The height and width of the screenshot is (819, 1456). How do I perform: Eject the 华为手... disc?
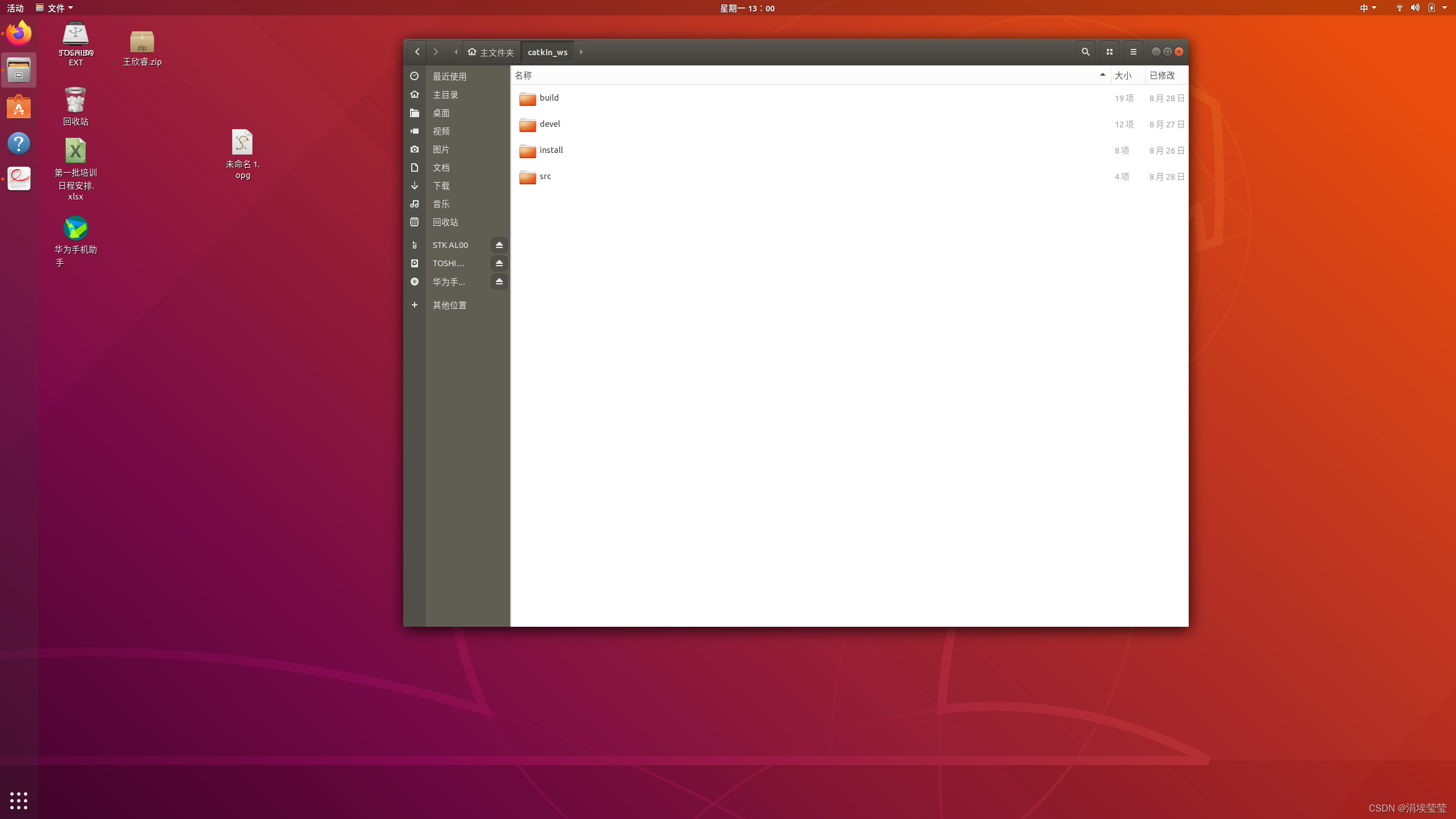[499, 282]
